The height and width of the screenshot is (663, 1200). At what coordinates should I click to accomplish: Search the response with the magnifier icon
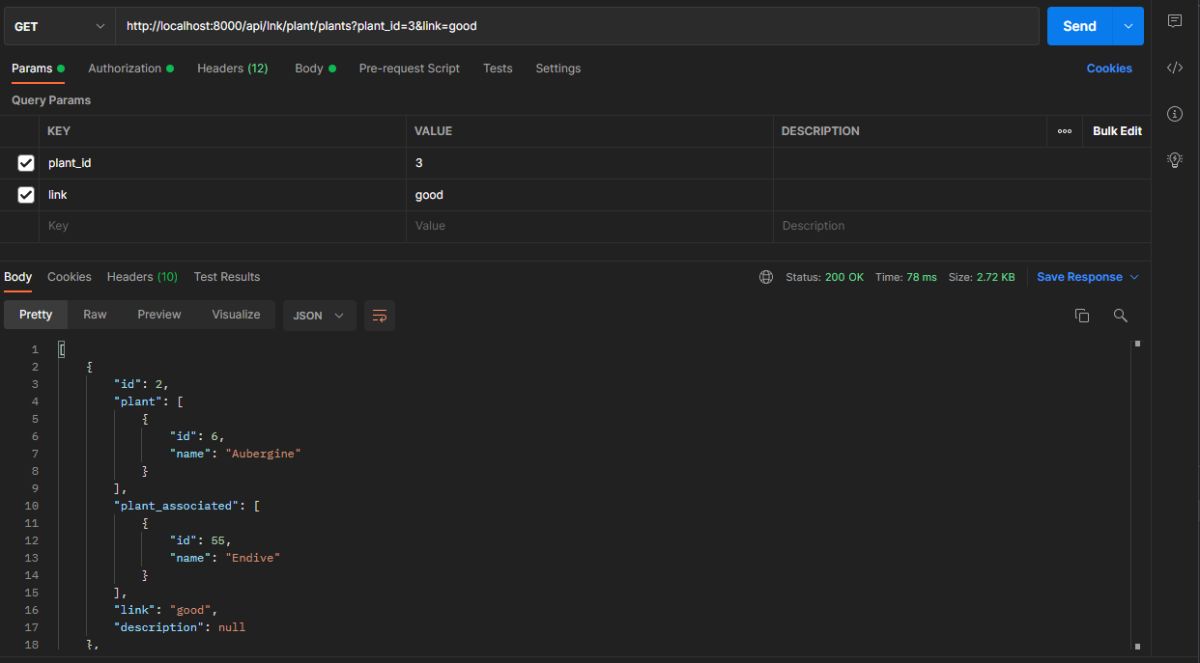(x=1120, y=315)
